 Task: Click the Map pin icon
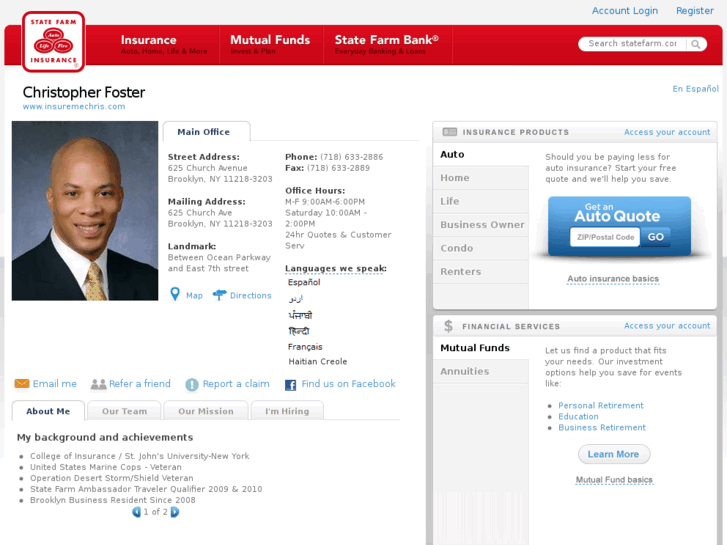[x=175, y=294]
